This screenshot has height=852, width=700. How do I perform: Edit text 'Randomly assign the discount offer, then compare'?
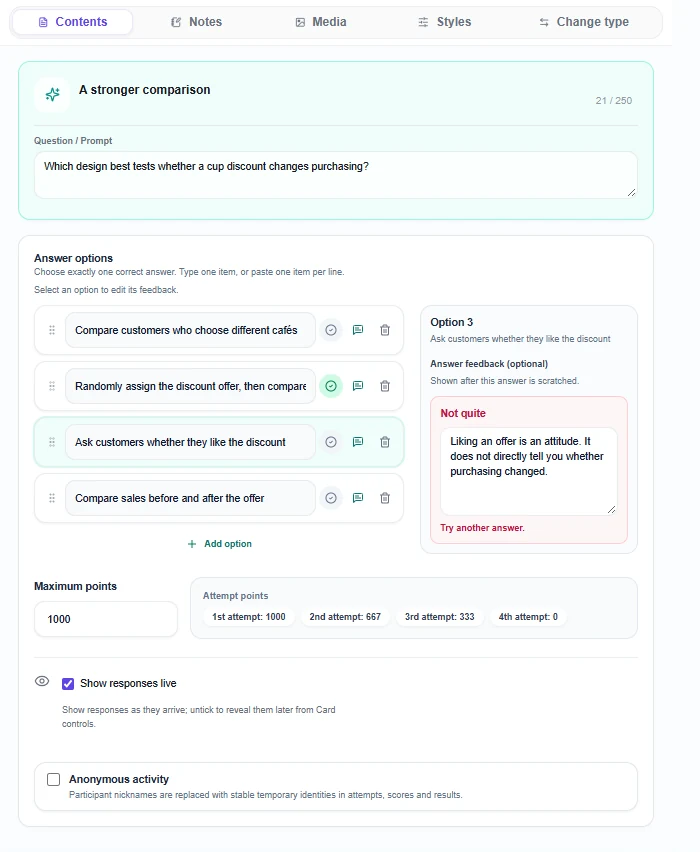(x=190, y=386)
